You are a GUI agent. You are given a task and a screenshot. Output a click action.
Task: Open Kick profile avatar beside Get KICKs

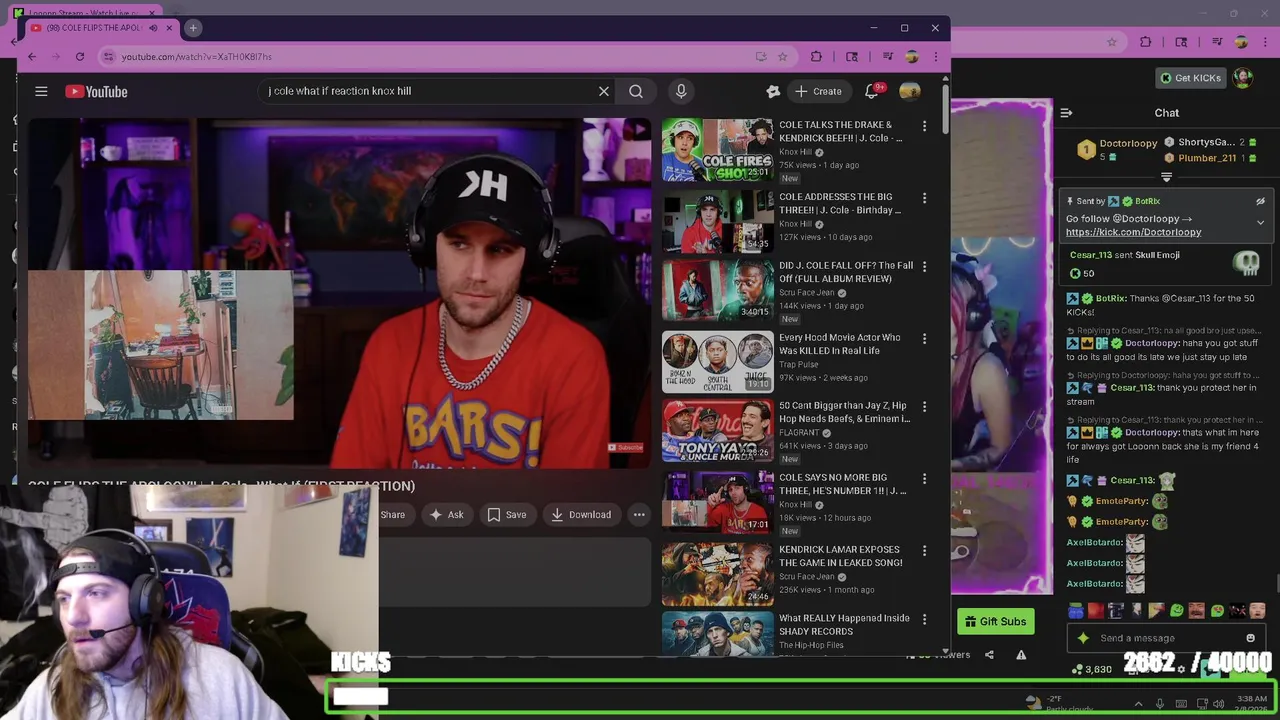tap(1242, 77)
